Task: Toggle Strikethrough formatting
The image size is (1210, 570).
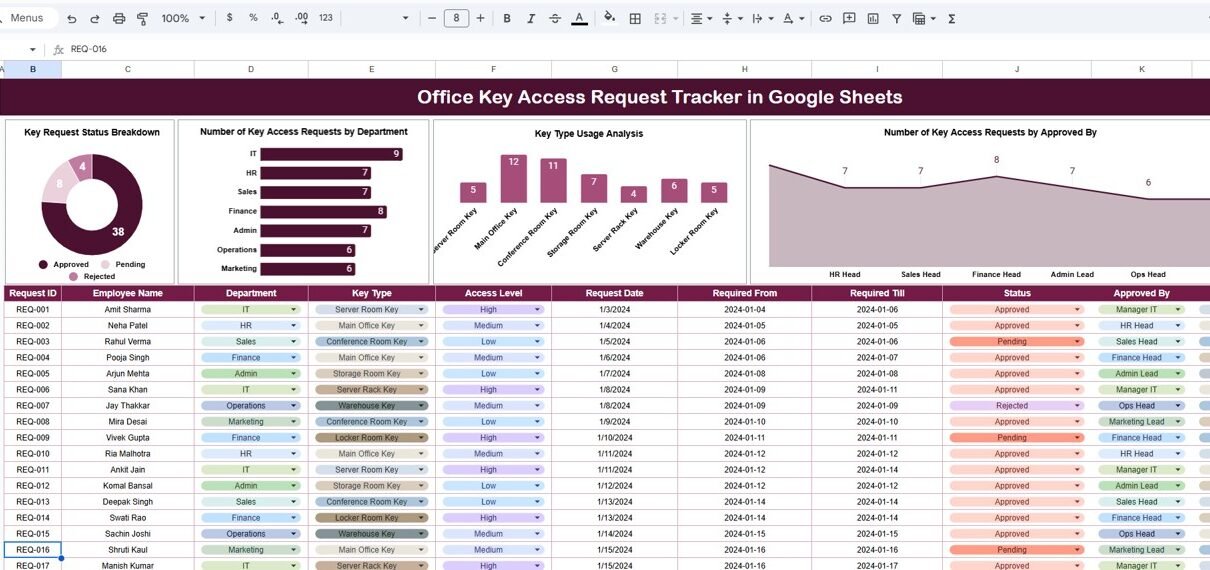Action: pos(555,18)
